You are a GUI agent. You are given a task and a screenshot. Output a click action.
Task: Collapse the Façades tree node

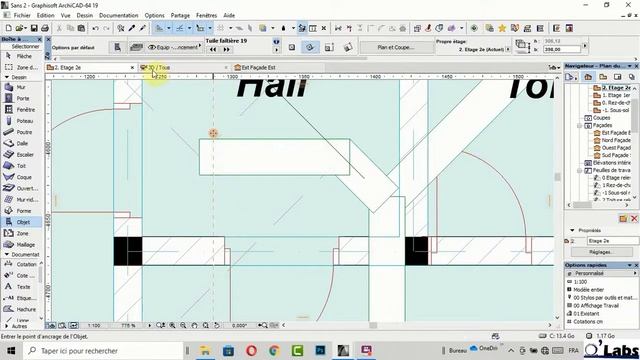point(580,125)
